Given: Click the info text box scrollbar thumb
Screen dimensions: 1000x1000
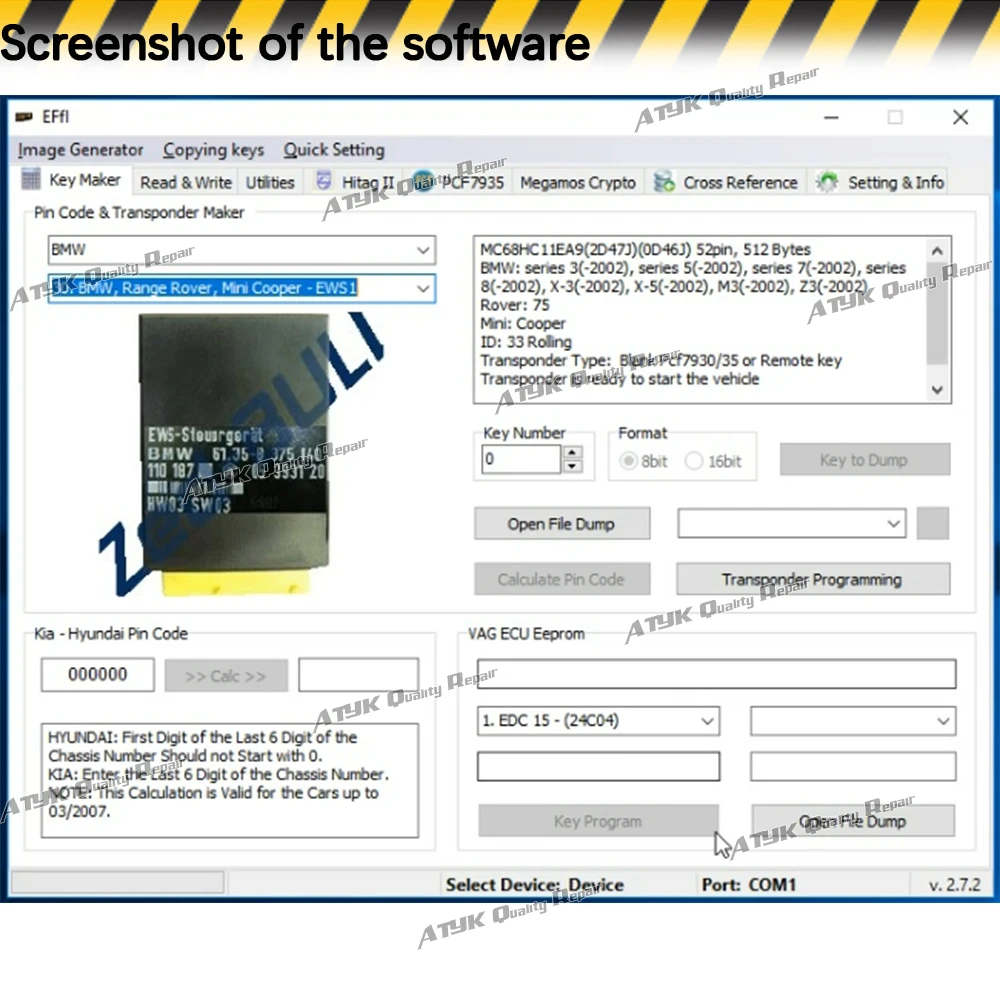Looking at the screenshot, I should (x=937, y=312).
